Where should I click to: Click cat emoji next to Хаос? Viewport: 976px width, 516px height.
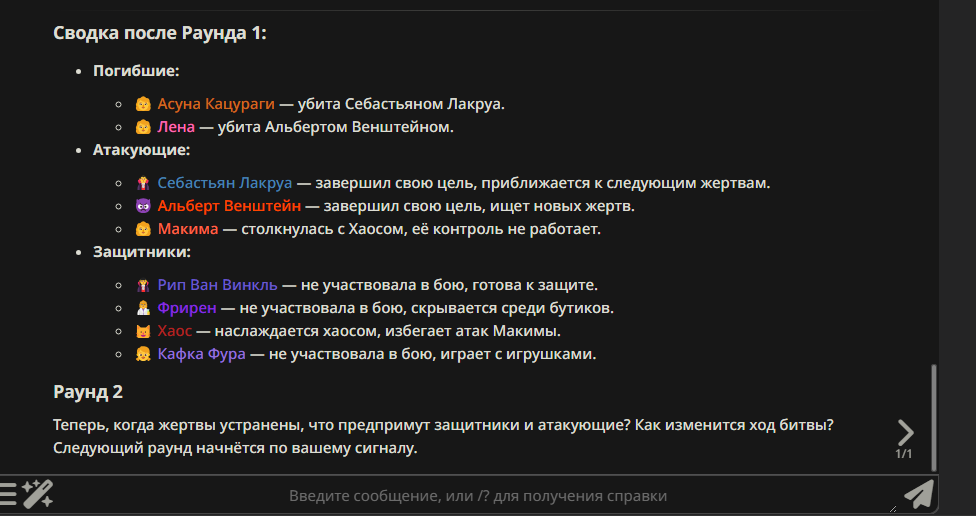tap(143, 331)
